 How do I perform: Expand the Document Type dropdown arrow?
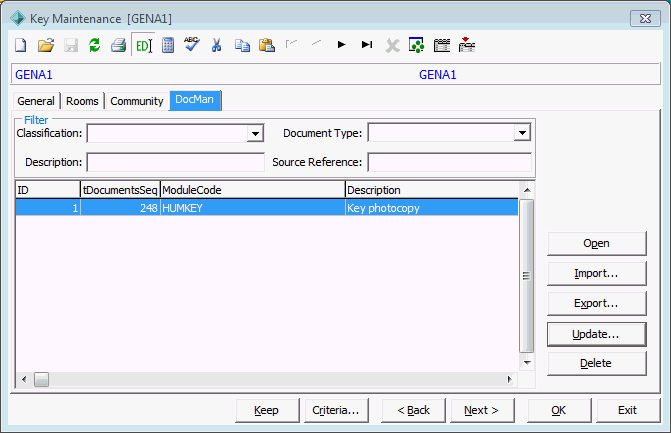[522, 133]
